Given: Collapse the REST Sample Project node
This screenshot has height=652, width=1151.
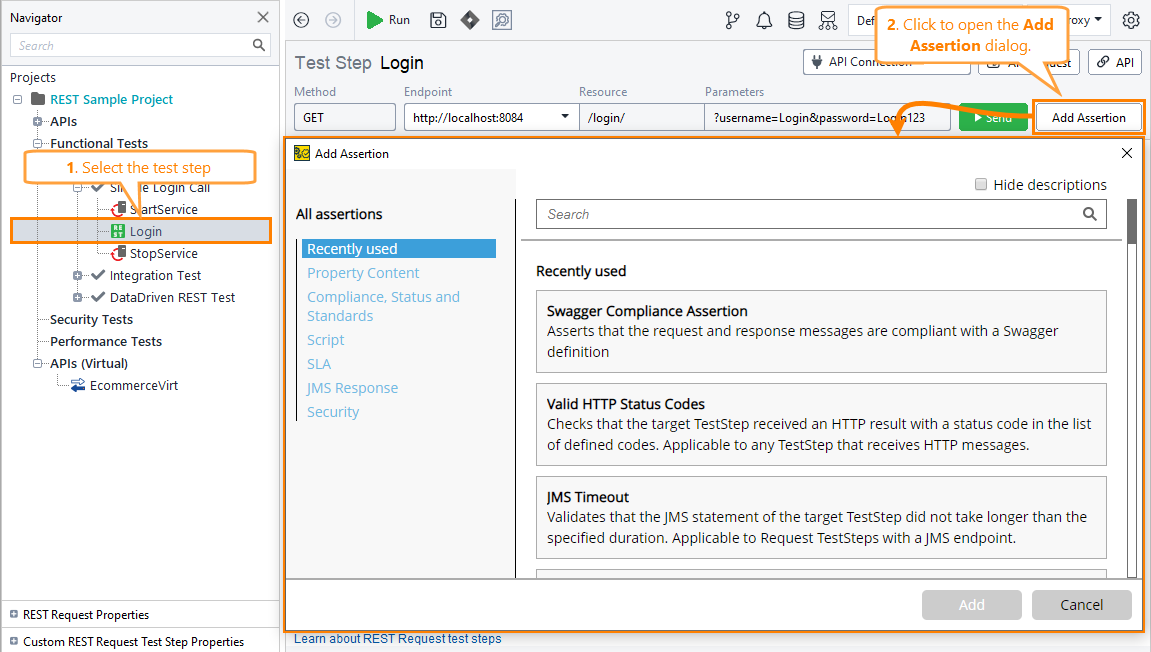Looking at the screenshot, I should coord(16,99).
